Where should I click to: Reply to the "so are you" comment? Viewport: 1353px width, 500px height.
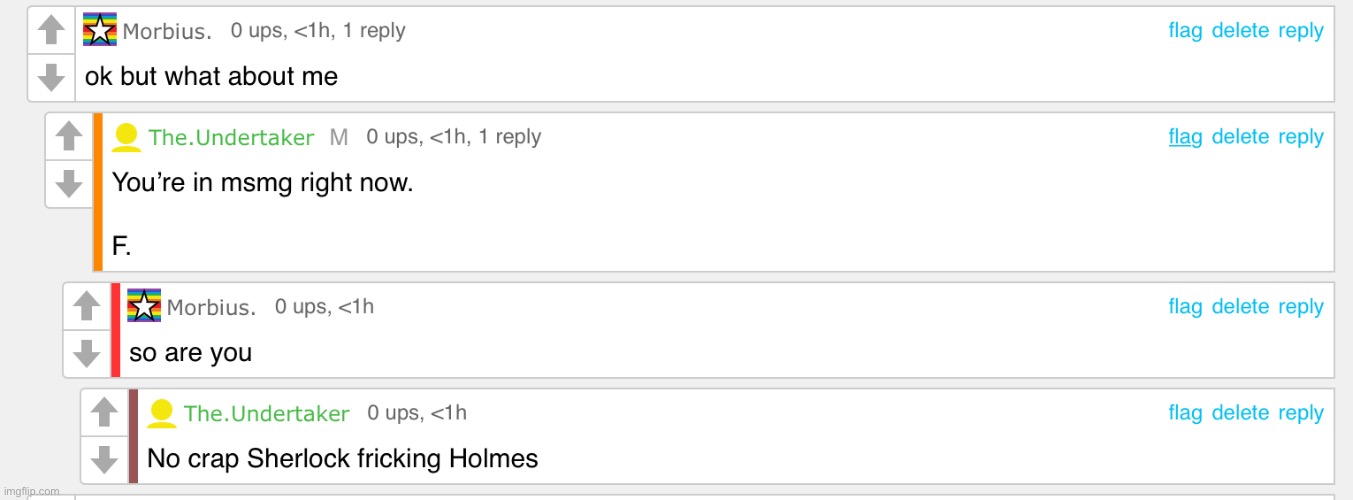point(1301,307)
